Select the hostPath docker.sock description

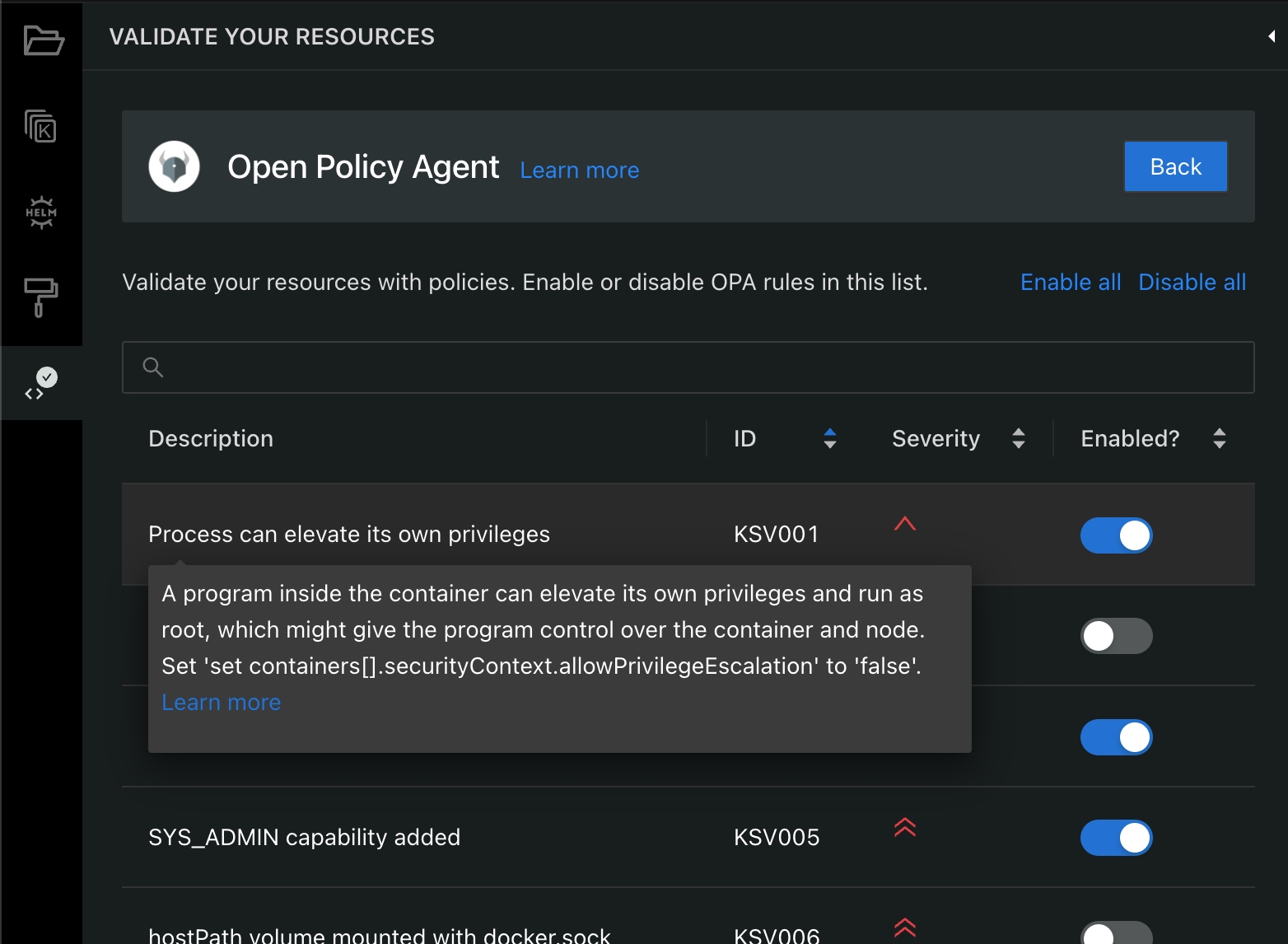(380, 935)
